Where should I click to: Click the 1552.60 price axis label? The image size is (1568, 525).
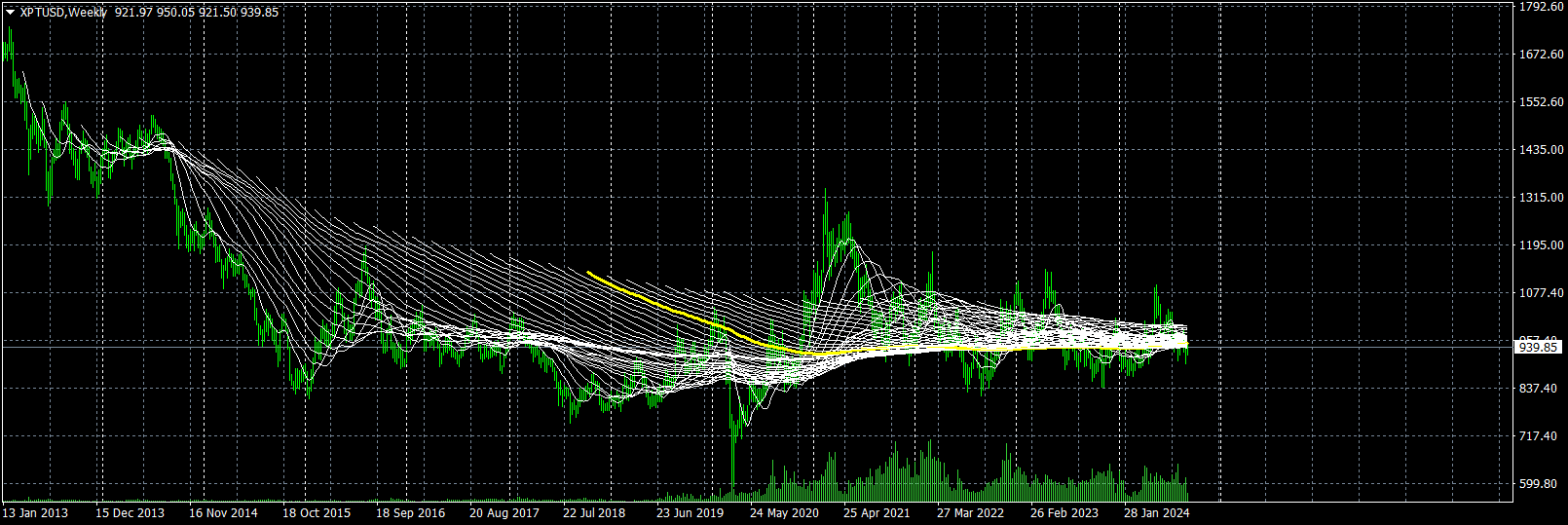coord(1542,102)
